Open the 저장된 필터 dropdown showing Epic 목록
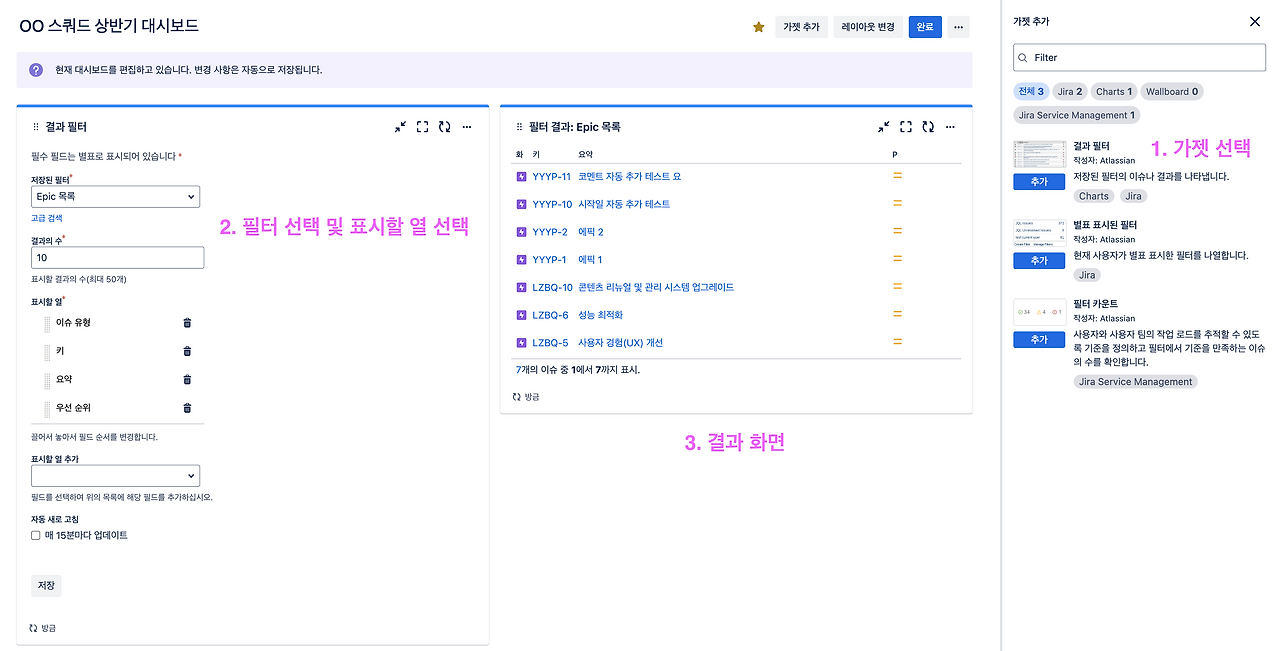Screen dimensions: 1280x651 (x=115, y=196)
